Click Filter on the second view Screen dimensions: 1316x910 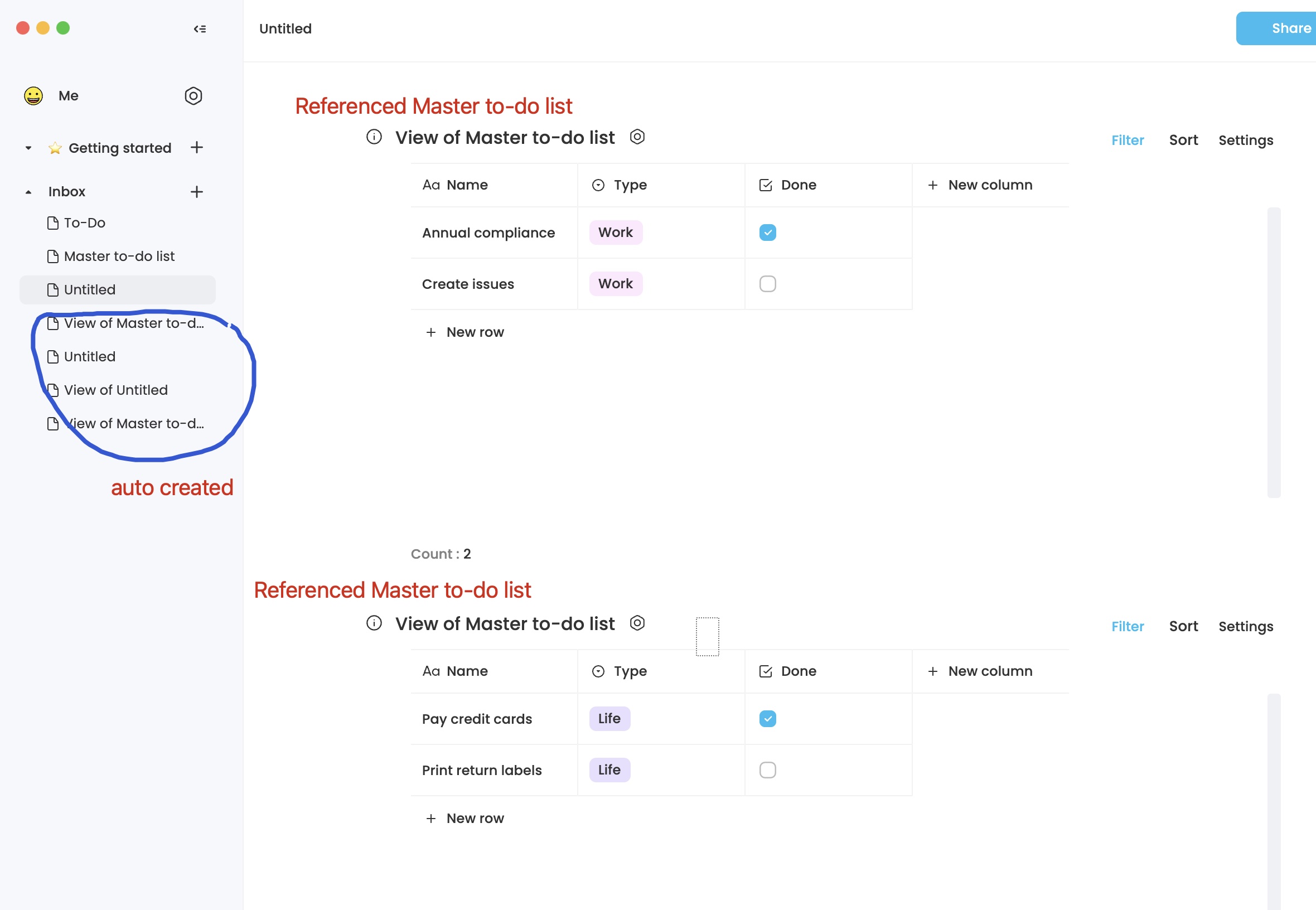coord(1128,626)
